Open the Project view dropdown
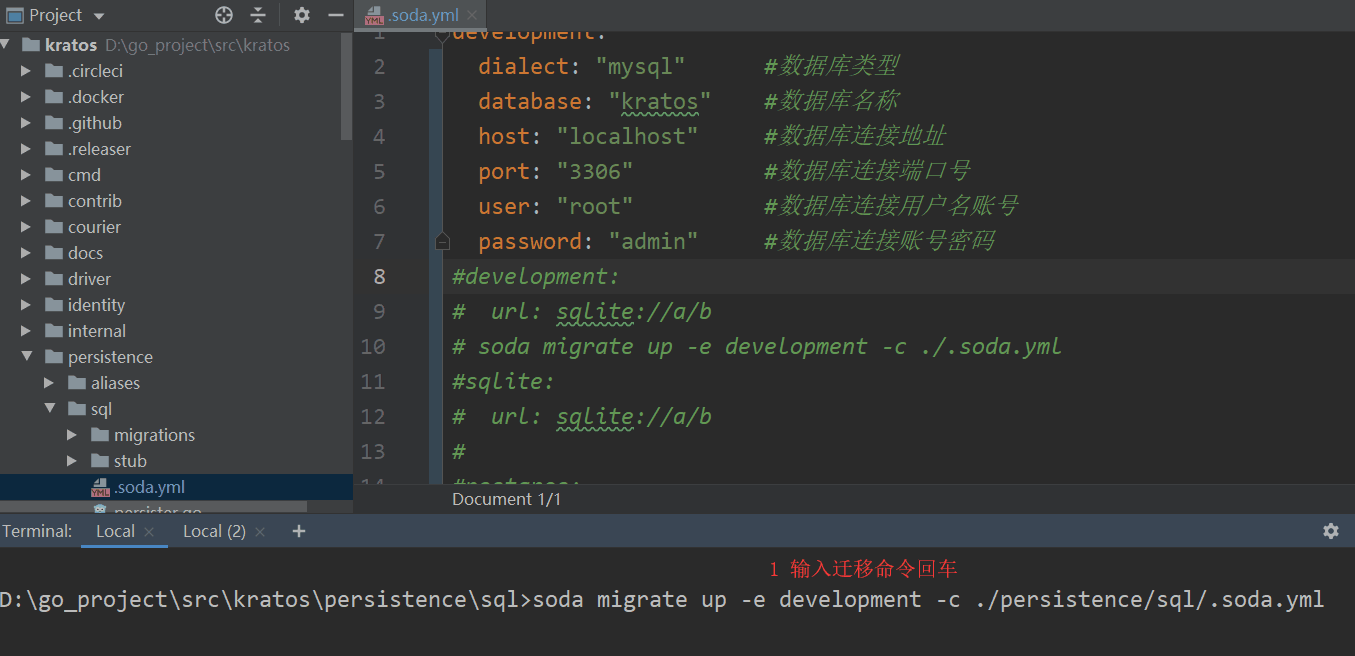 pyautogui.click(x=98, y=16)
